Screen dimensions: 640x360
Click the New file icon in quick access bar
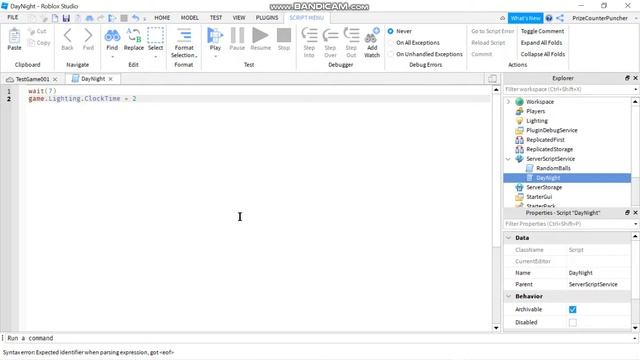pyautogui.click(x=55, y=18)
